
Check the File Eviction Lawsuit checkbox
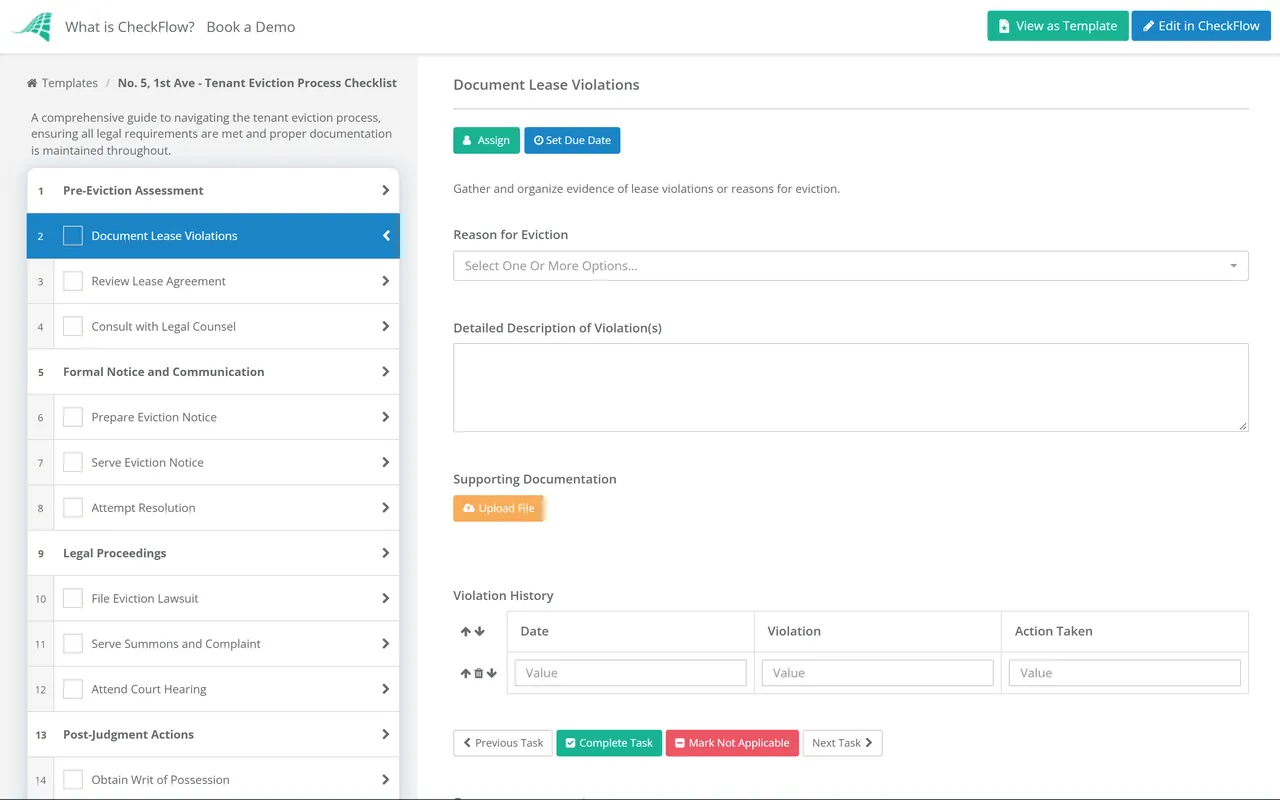click(73, 598)
